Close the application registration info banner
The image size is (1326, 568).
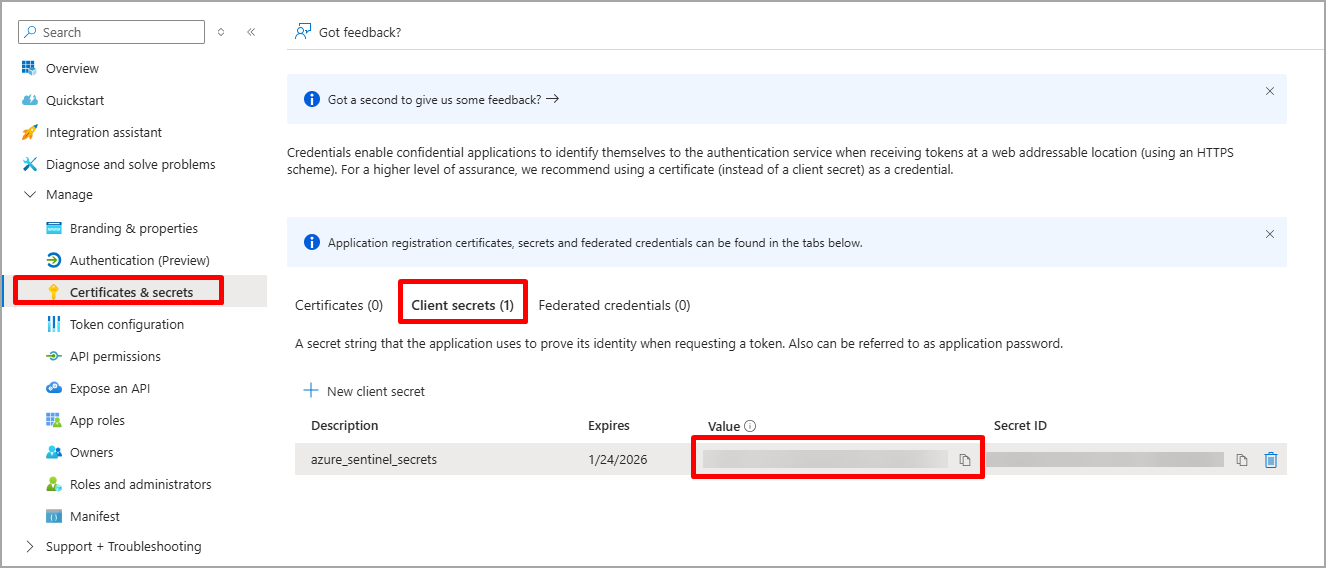coord(1270,234)
